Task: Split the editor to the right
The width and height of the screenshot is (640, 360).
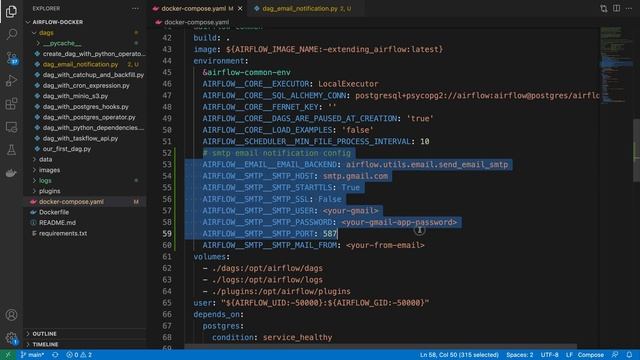Action: (616, 8)
